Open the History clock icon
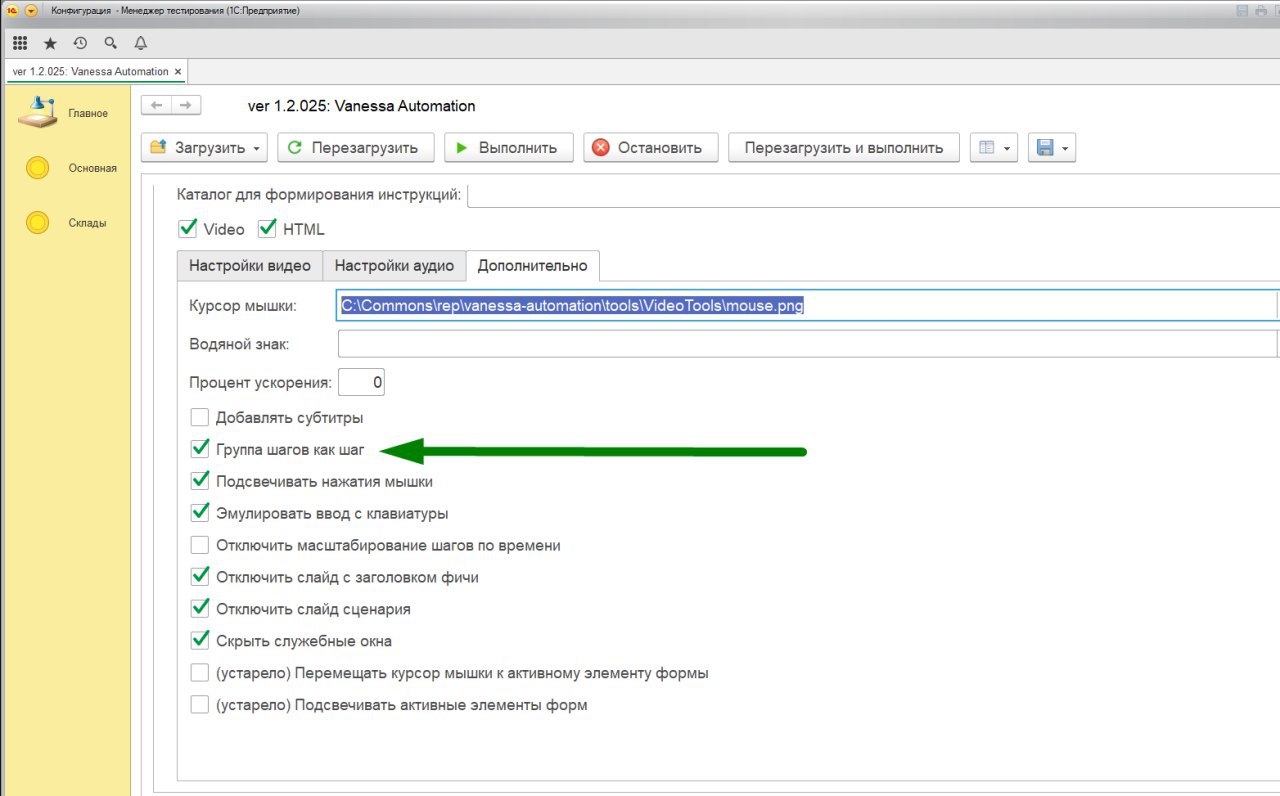The width and height of the screenshot is (1280, 796). coord(80,43)
